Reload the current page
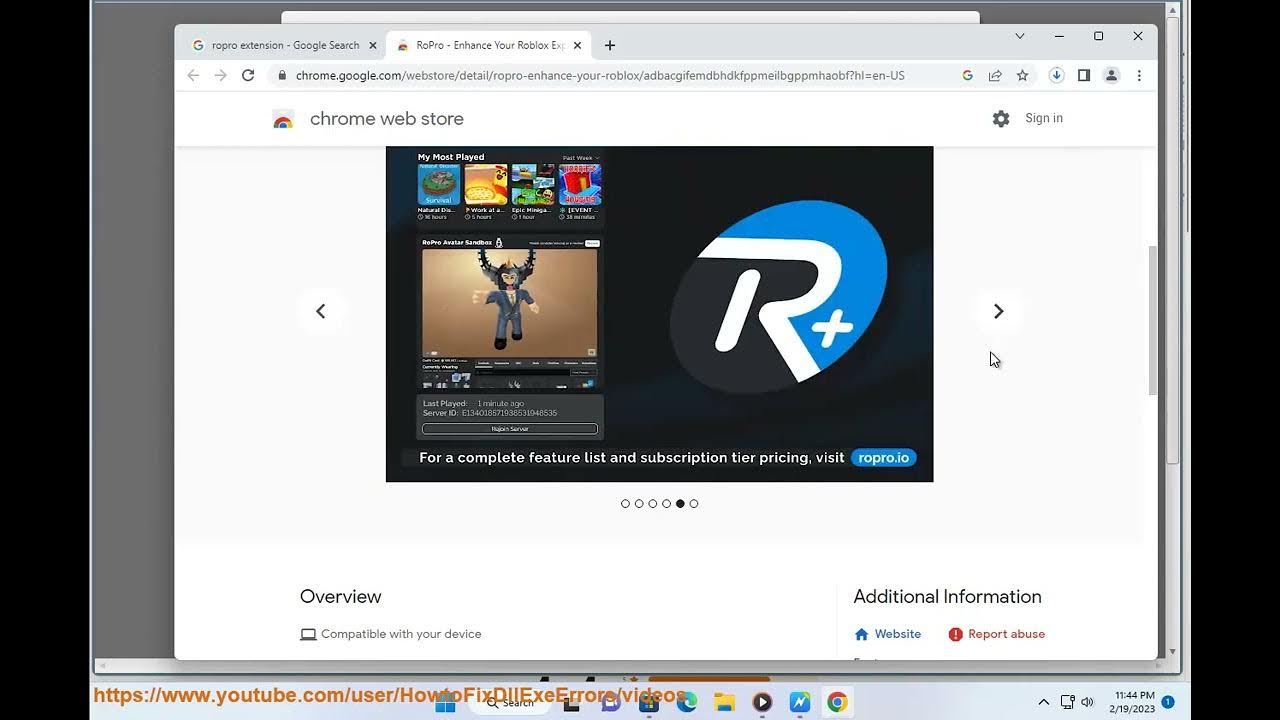The image size is (1280, 720). (248, 75)
